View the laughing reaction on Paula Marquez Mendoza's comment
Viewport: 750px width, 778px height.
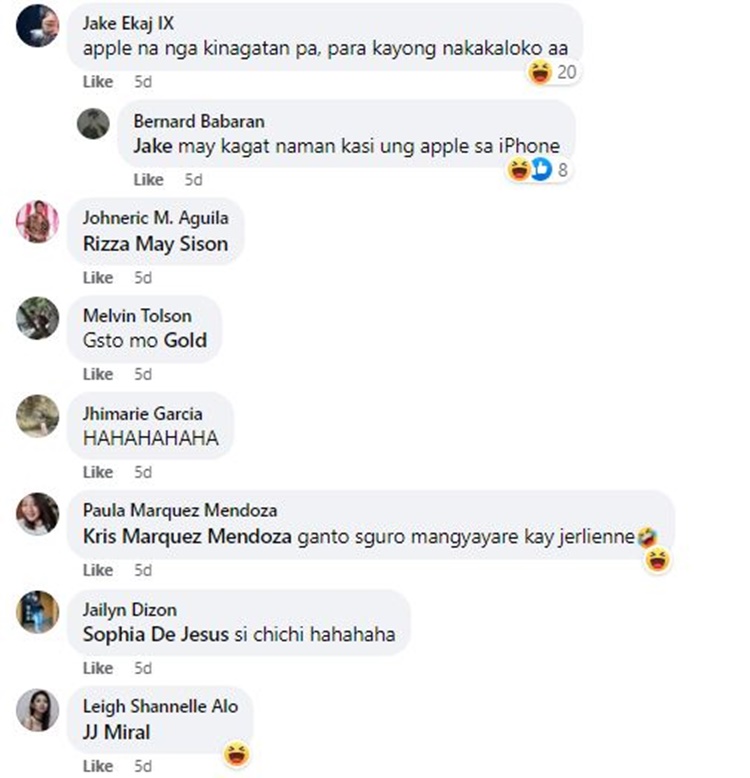pyautogui.click(x=658, y=561)
